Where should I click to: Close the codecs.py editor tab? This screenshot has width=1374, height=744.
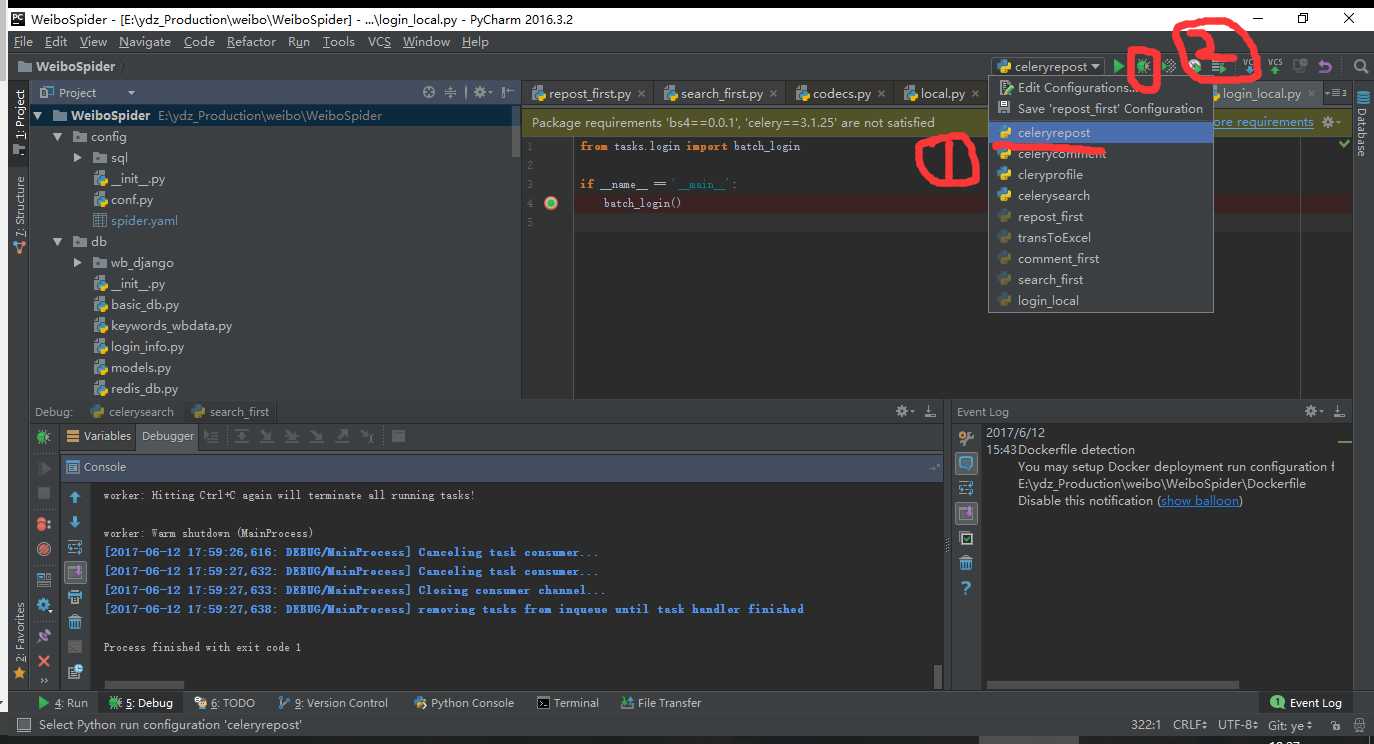pos(880,94)
